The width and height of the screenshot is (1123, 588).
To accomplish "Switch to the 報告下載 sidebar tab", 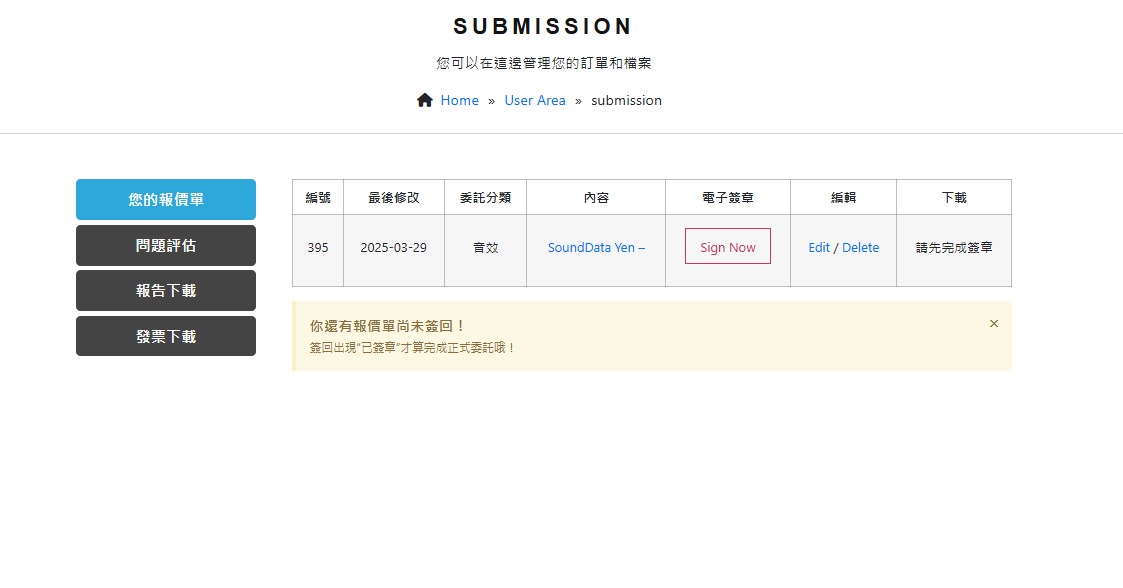I will (x=166, y=290).
